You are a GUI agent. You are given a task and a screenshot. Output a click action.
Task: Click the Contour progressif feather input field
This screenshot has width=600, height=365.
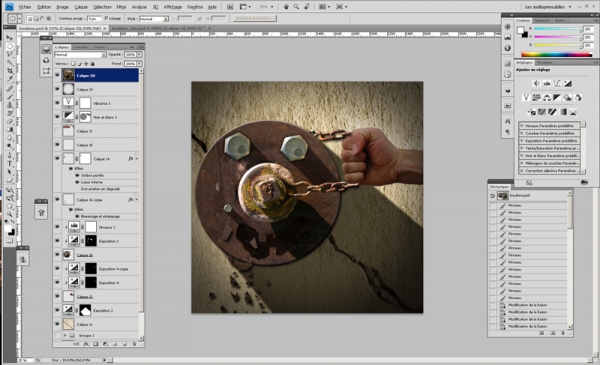pyautogui.click(x=94, y=18)
